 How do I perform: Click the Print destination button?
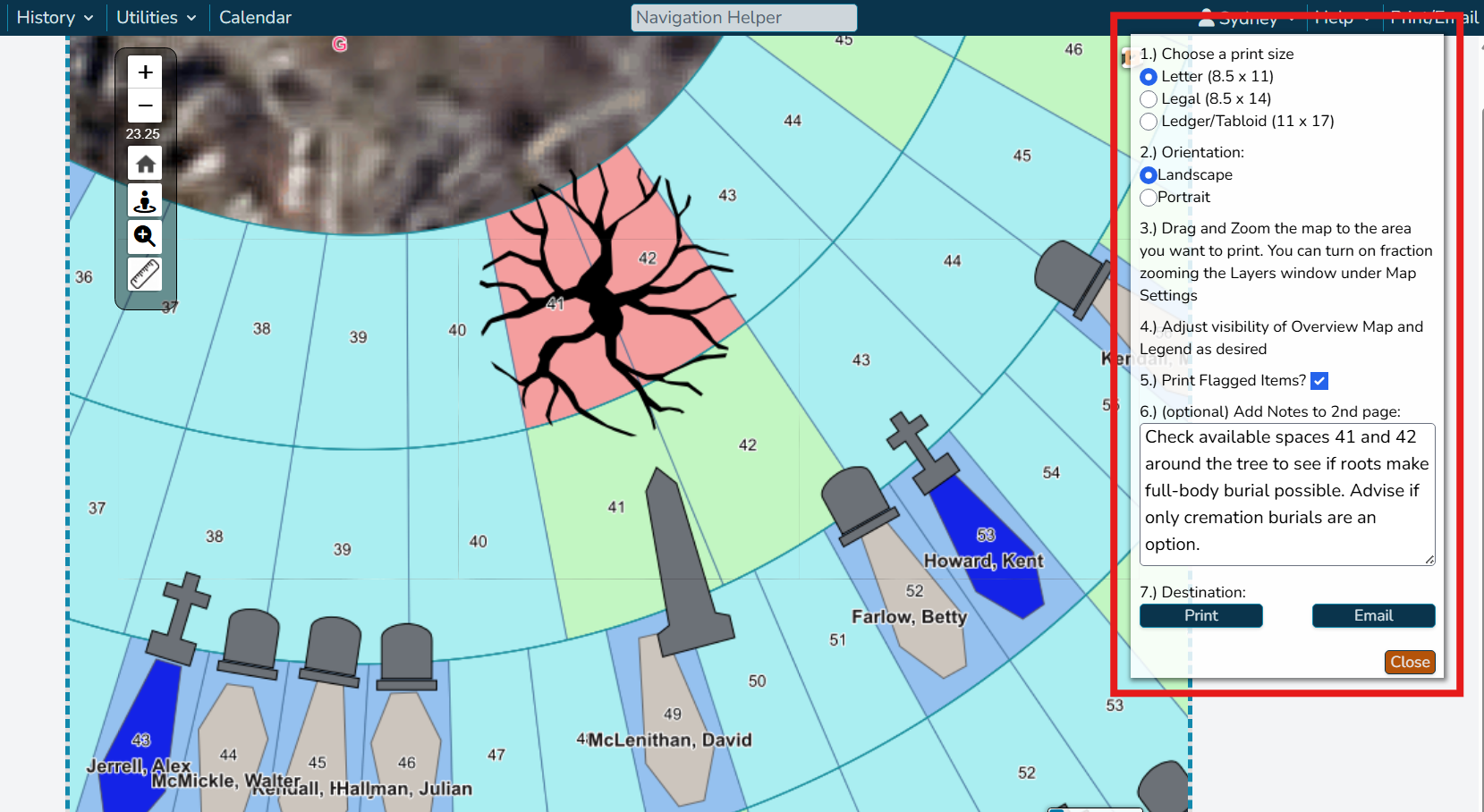pyautogui.click(x=1200, y=615)
